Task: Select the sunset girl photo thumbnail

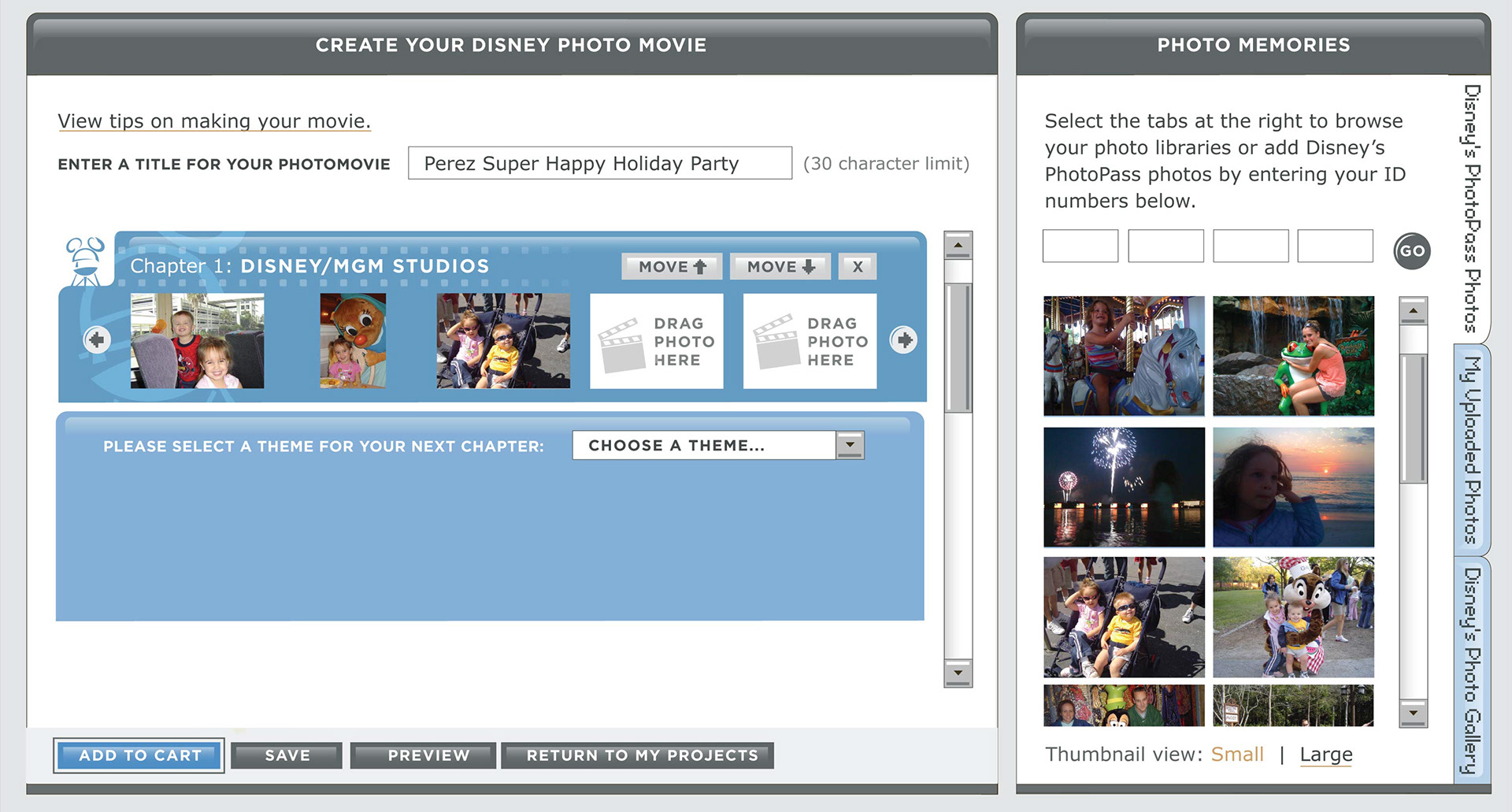Action: point(1293,487)
